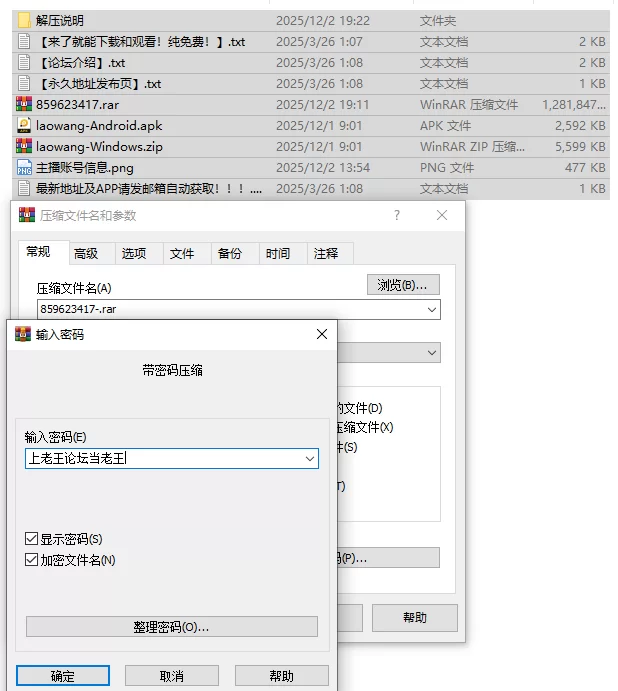Close the 压缩文件名和参数 dialog
This screenshot has height=691, width=618.
[x=442, y=215]
